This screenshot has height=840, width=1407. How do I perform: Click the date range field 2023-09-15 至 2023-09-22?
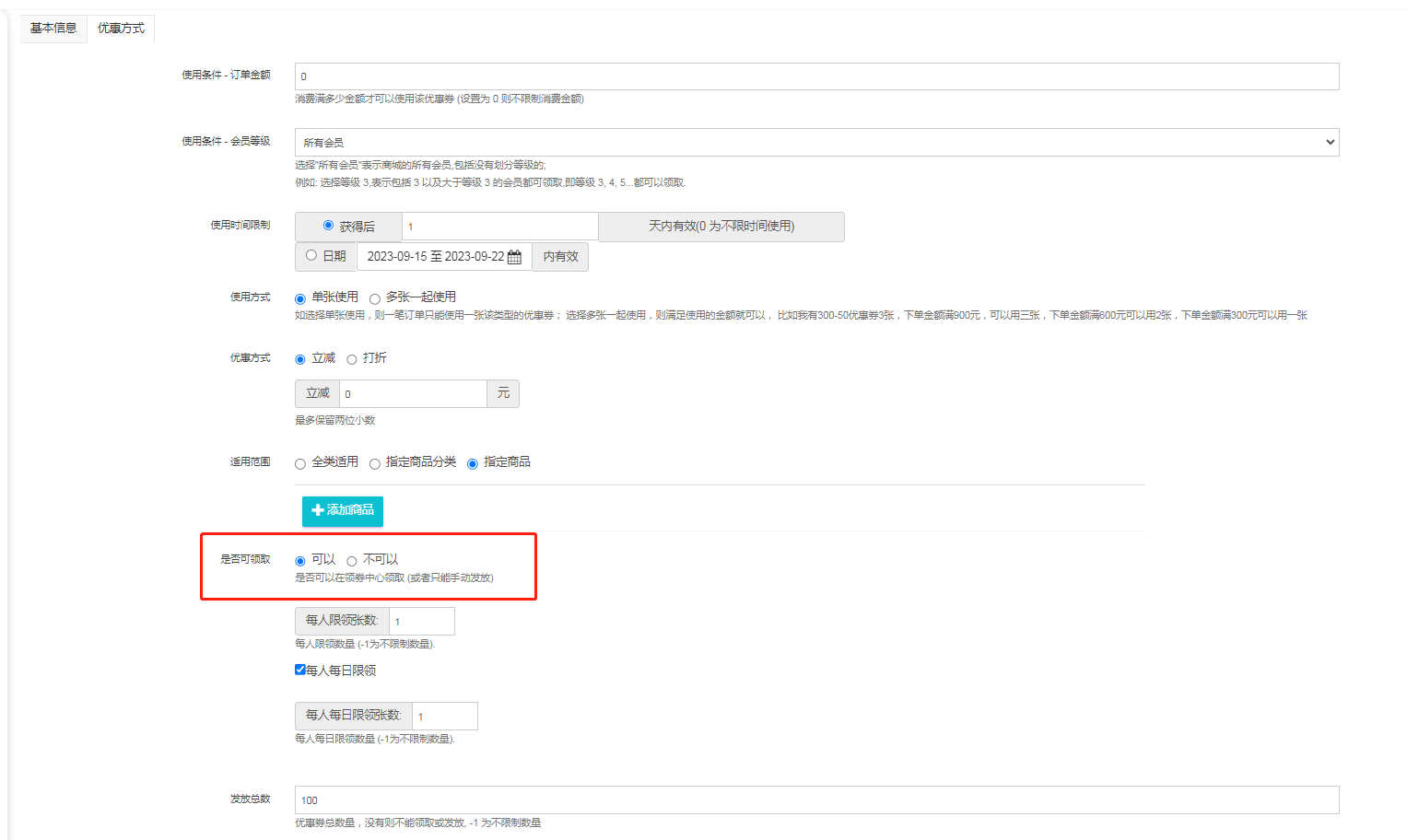click(x=435, y=257)
